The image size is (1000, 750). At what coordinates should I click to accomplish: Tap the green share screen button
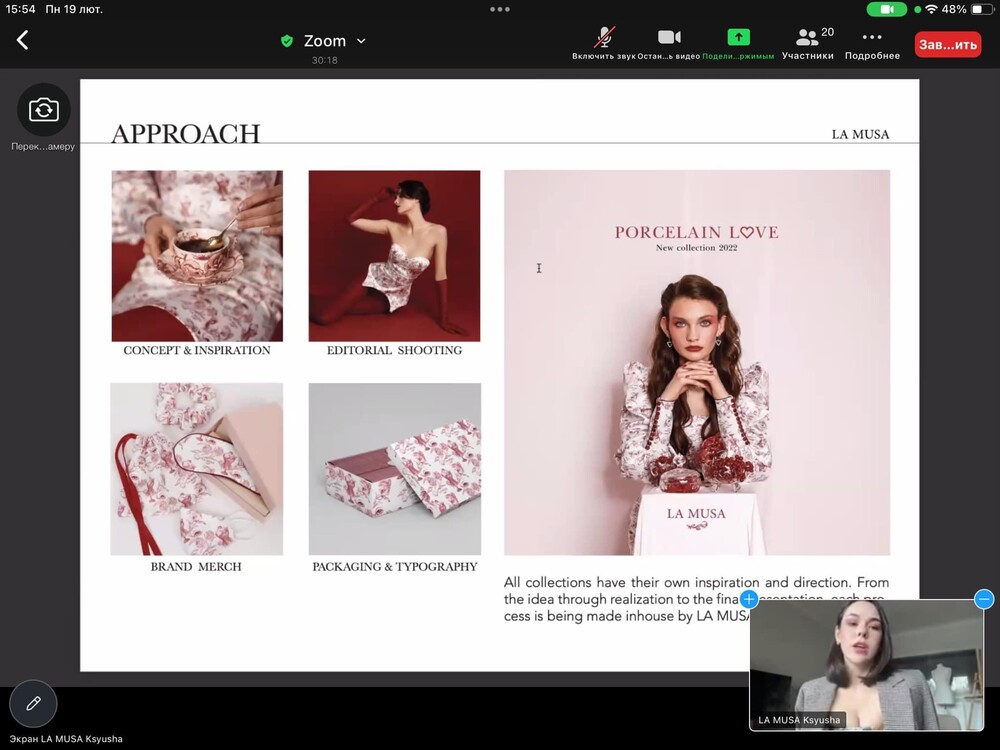click(x=739, y=43)
